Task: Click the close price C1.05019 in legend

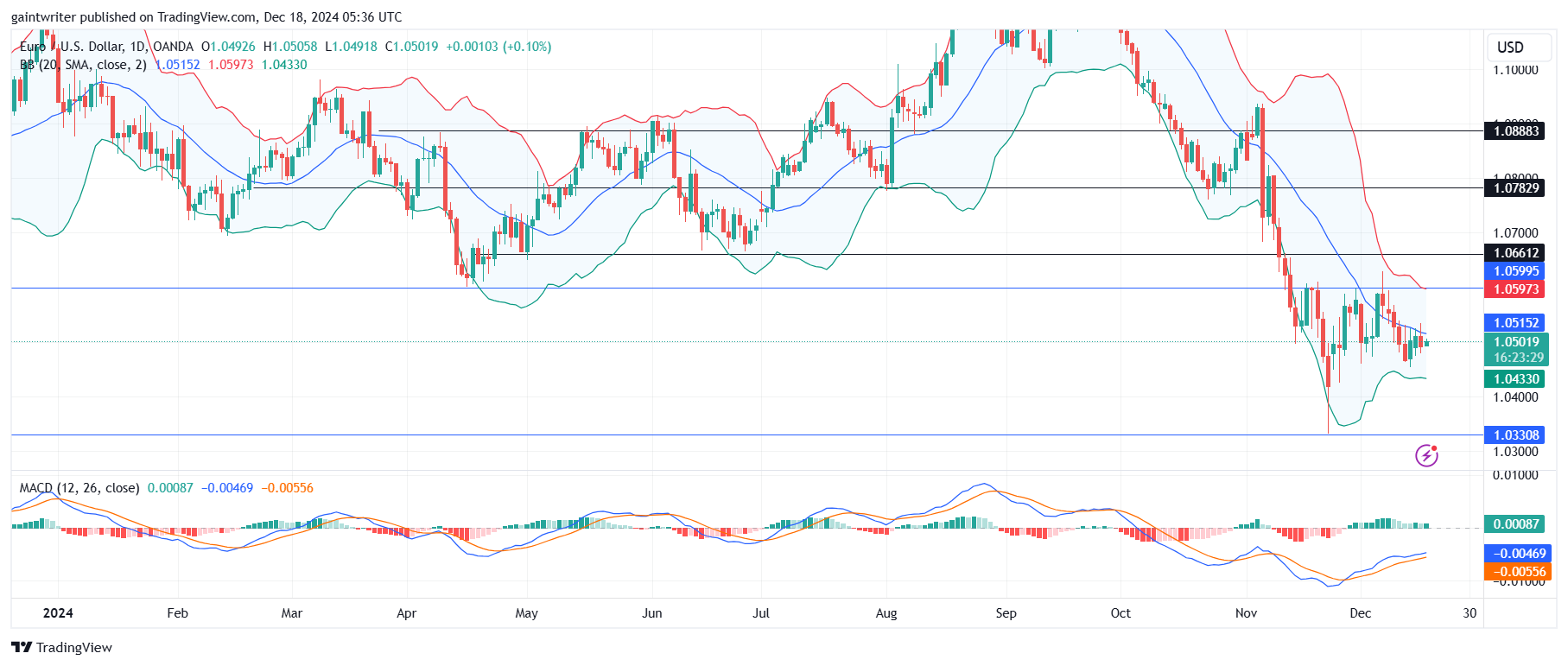Action: pos(412,47)
